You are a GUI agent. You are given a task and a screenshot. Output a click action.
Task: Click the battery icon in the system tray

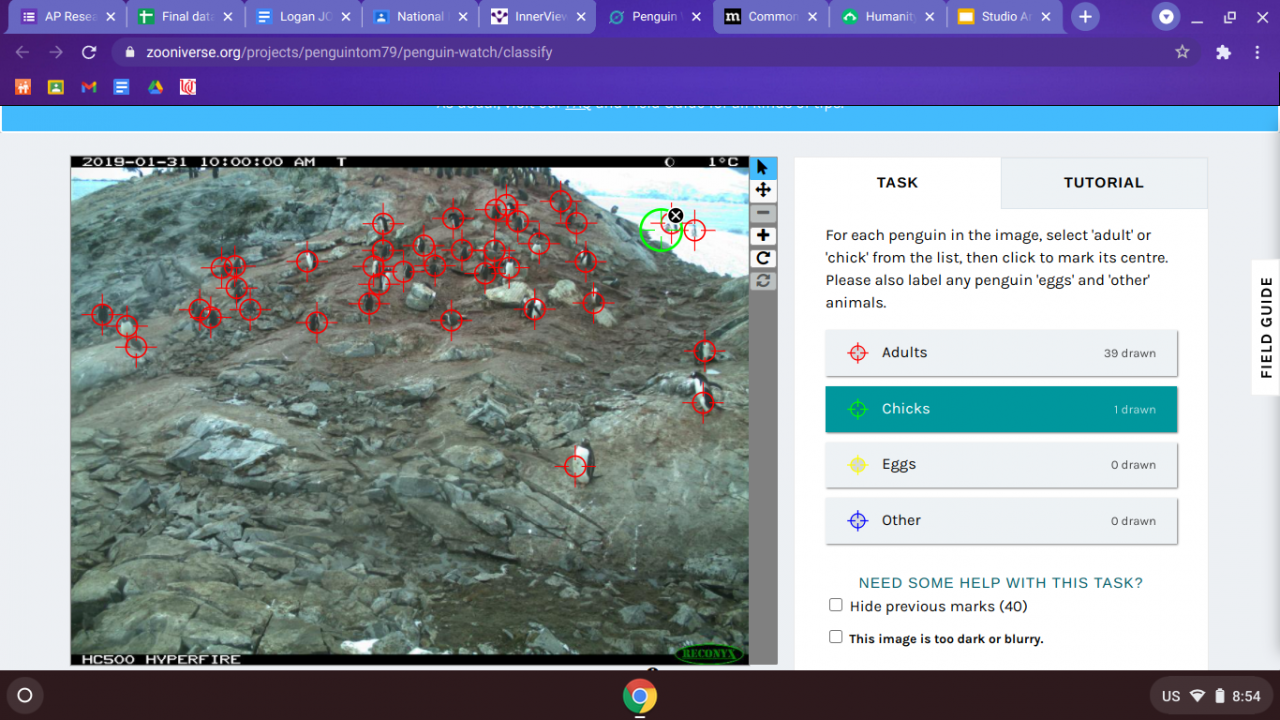coord(1218,696)
